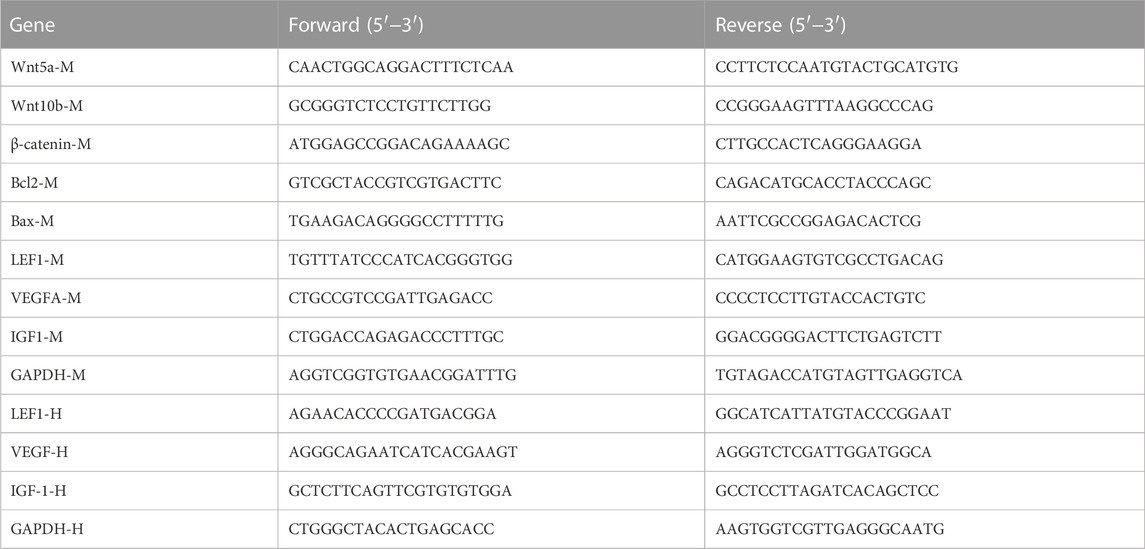Viewport: 1145px width, 549px height.
Task: Click the GAPDH-H forward sequence CTGGGCTACACTGAGCACC
Action: [x=391, y=529]
